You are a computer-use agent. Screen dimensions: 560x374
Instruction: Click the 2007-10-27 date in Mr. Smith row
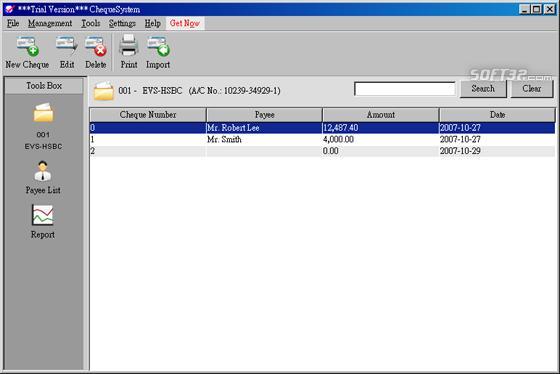497,139
